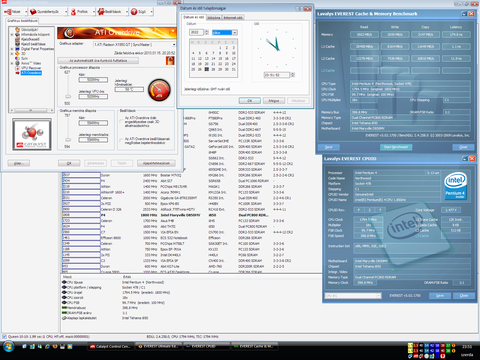Expand the Avivo Video tree node

point(12,63)
